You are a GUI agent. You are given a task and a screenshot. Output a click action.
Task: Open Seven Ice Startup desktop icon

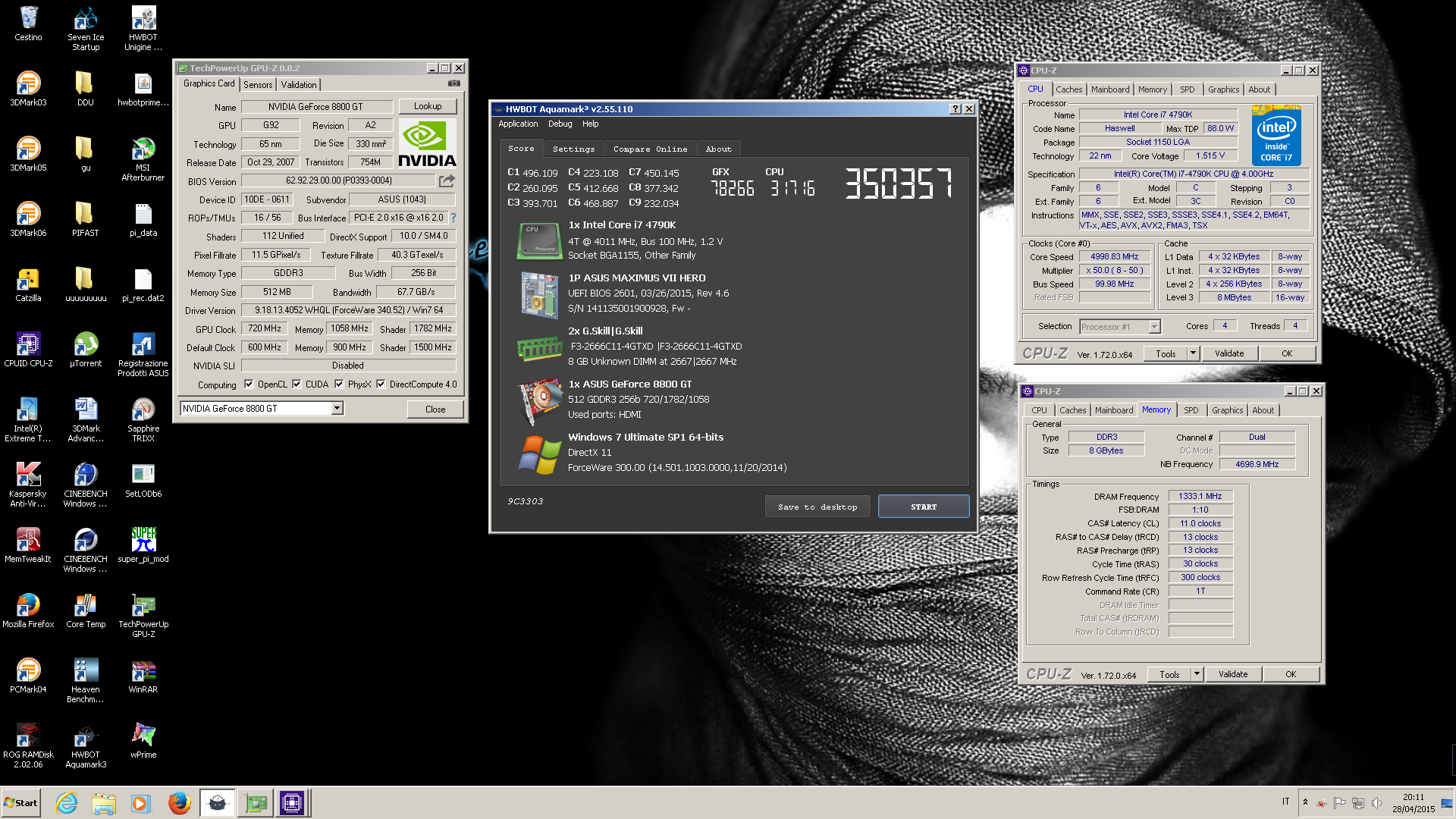(x=86, y=28)
